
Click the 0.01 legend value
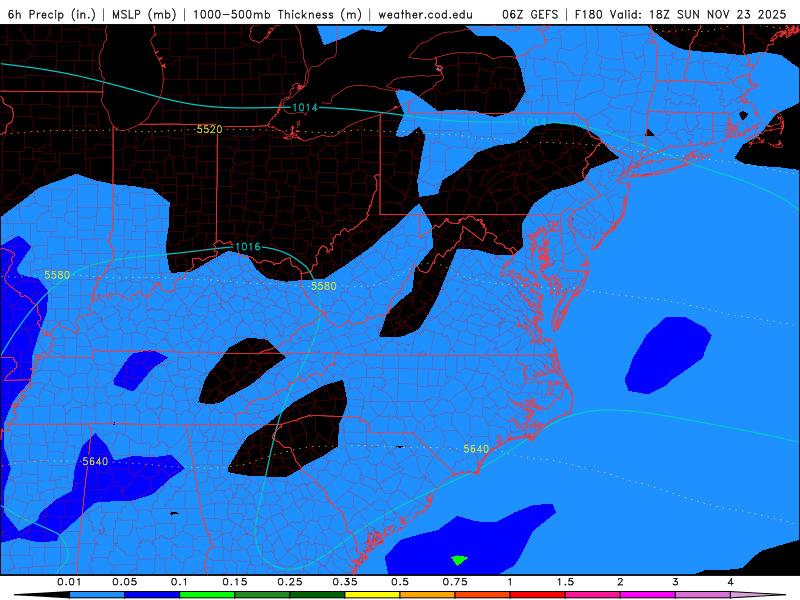pyautogui.click(x=69, y=582)
